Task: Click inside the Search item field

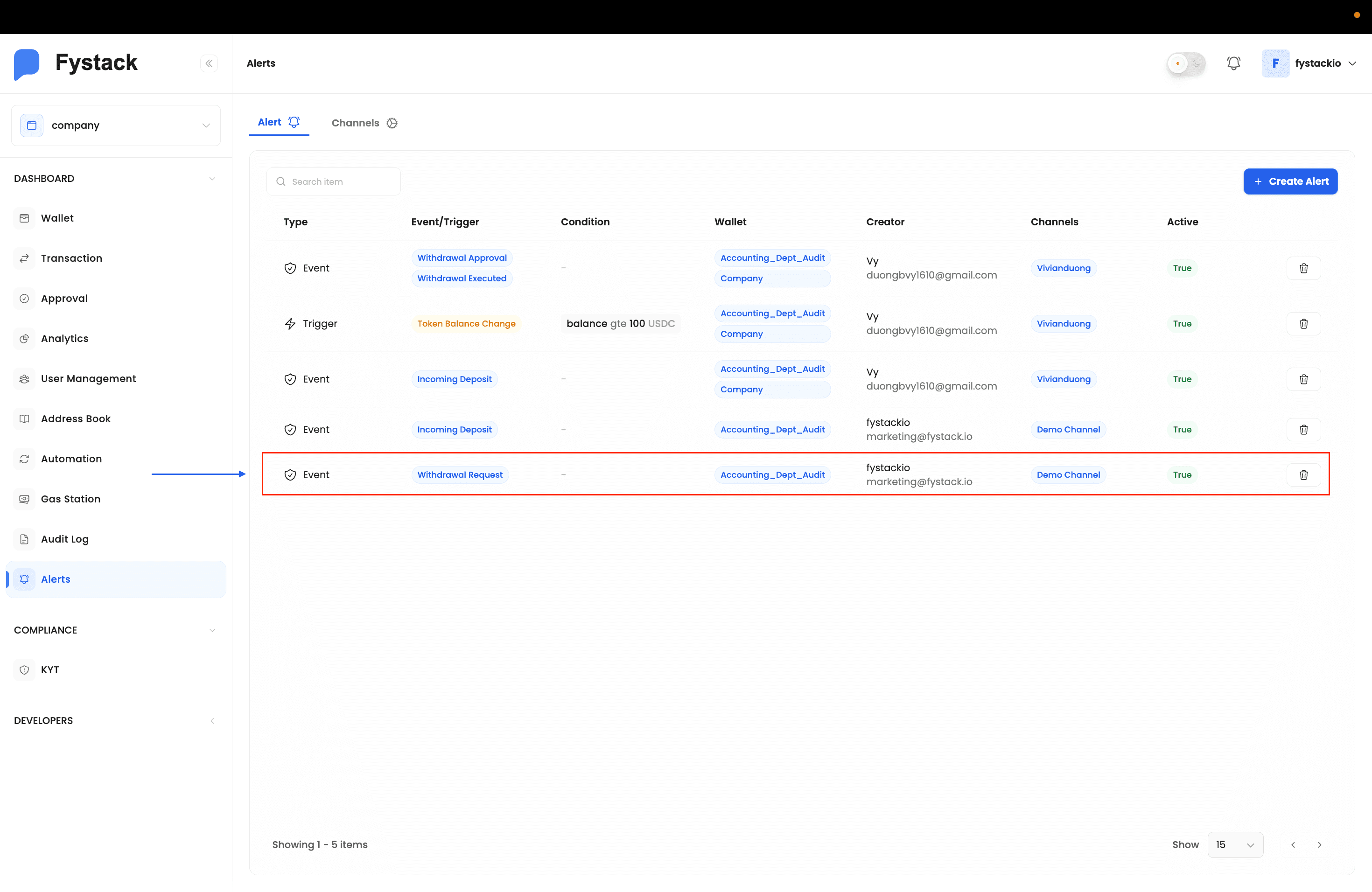Action: pos(333,181)
